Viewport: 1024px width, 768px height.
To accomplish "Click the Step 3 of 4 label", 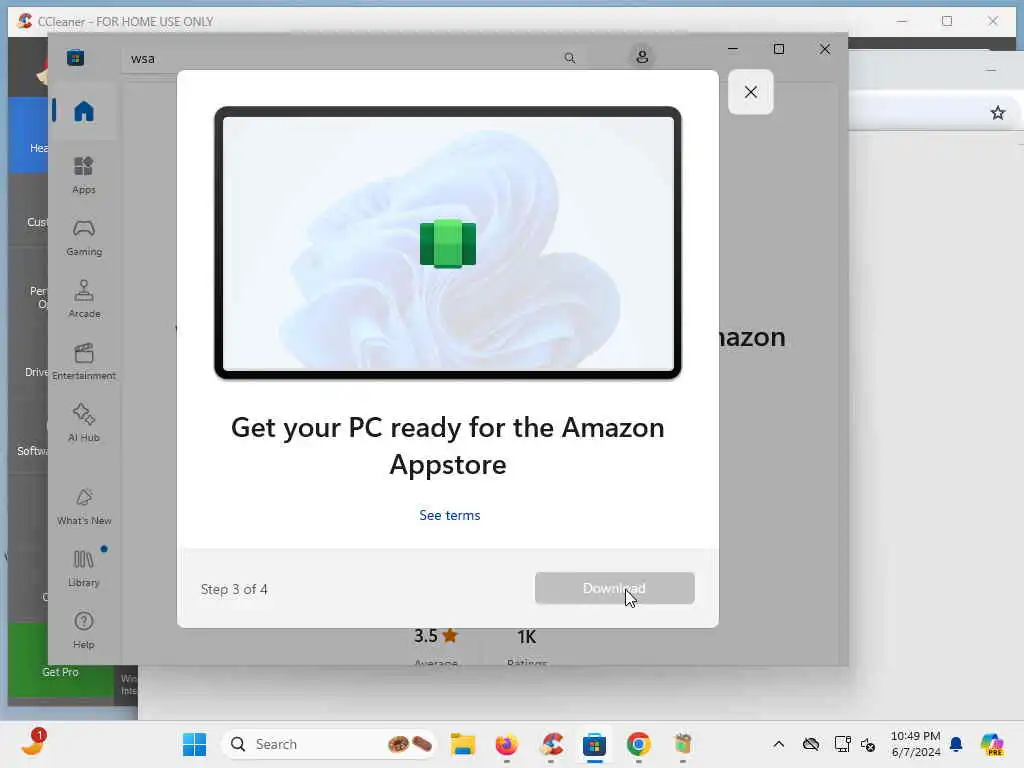I will click(x=234, y=589).
